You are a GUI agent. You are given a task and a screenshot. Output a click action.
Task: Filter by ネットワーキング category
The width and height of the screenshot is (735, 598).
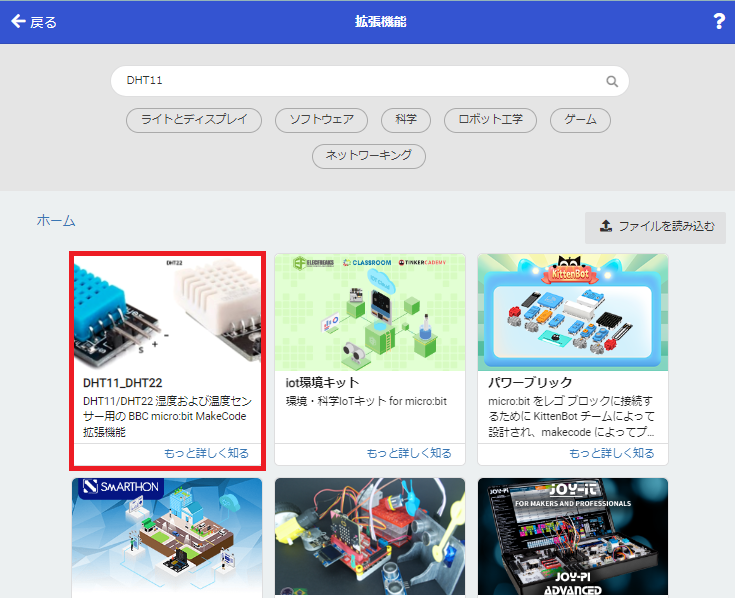[369, 156]
